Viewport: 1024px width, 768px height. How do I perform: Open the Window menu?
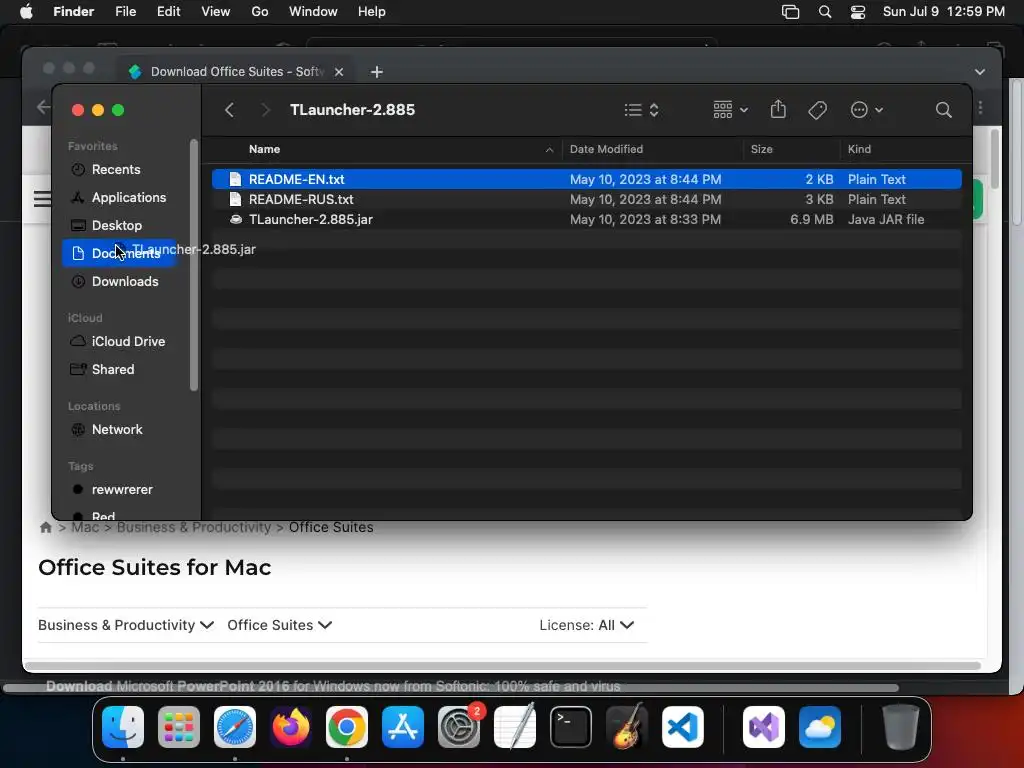(x=313, y=12)
